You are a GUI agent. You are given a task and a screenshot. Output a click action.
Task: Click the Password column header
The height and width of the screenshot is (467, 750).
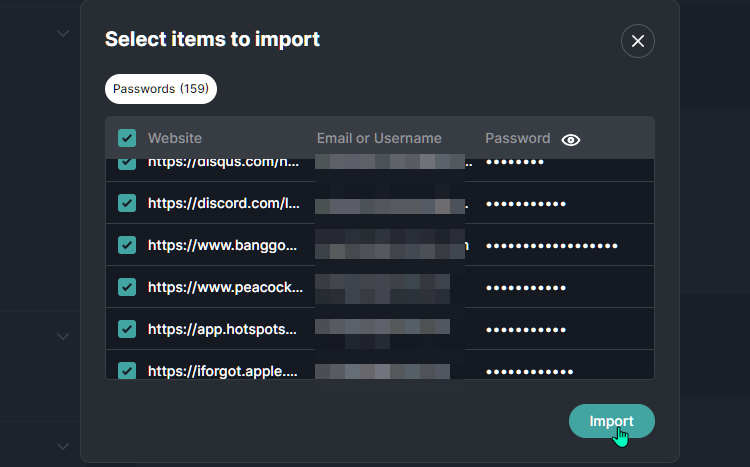coord(518,138)
